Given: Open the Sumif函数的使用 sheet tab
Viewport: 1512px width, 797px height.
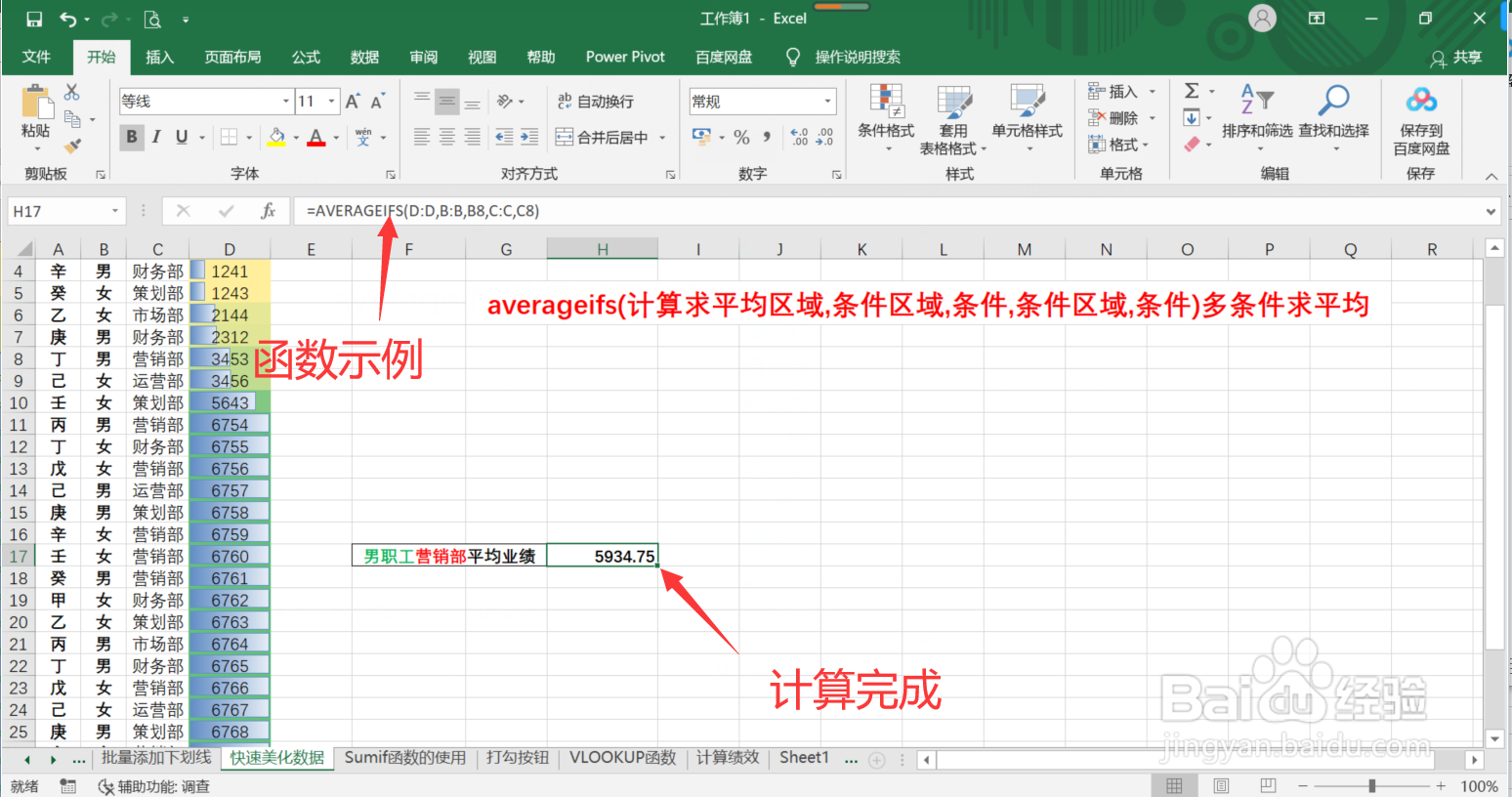Looking at the screenshot, I should pos(404,758).
